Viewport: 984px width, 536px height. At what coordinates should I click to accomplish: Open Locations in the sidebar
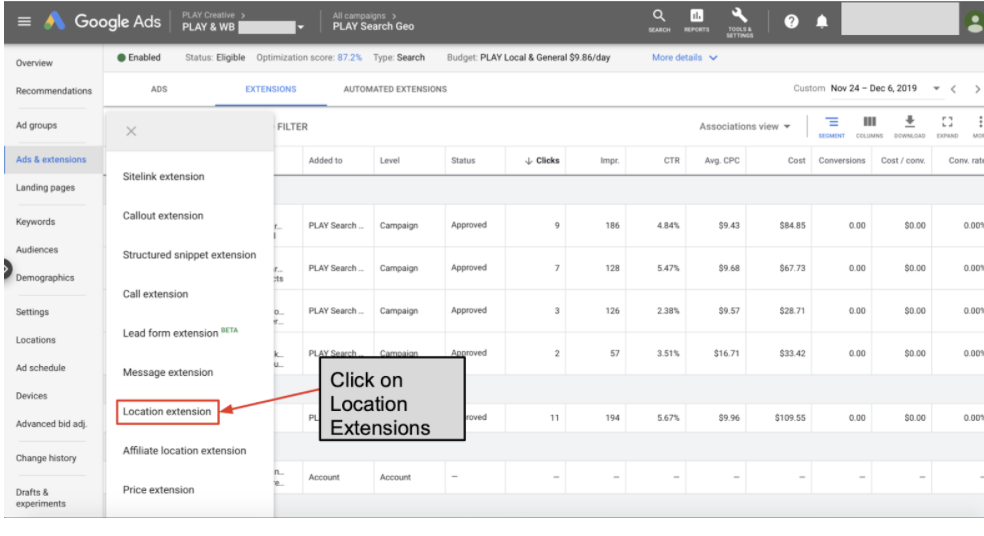coord(35,340)
